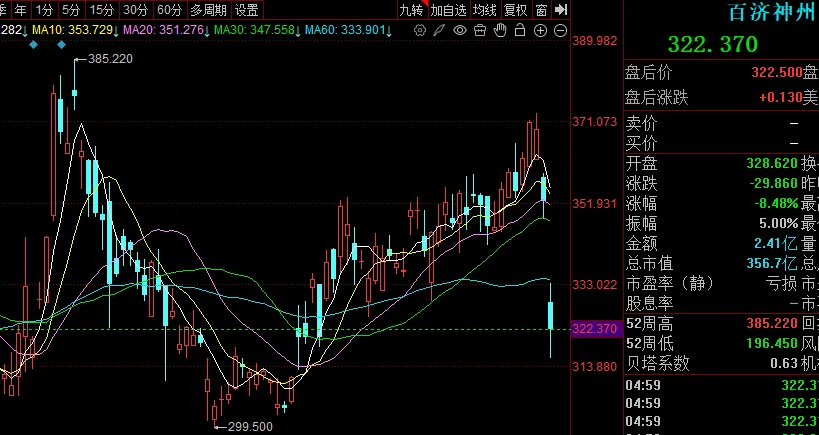Click the second blue diamond event marker
Image resolution: width=819 pixels, height=435 pixels.
(61, 45)
